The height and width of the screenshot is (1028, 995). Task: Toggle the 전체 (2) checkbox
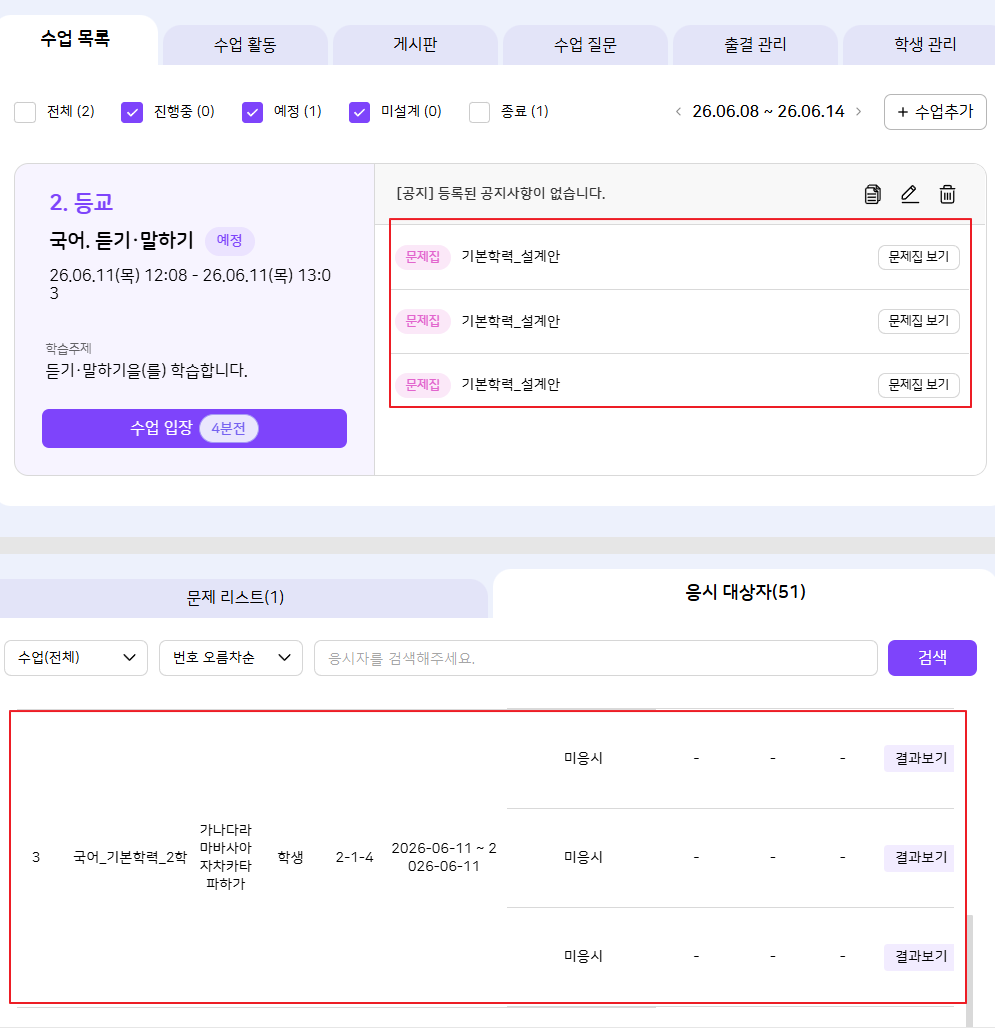(x=25, y=112)
